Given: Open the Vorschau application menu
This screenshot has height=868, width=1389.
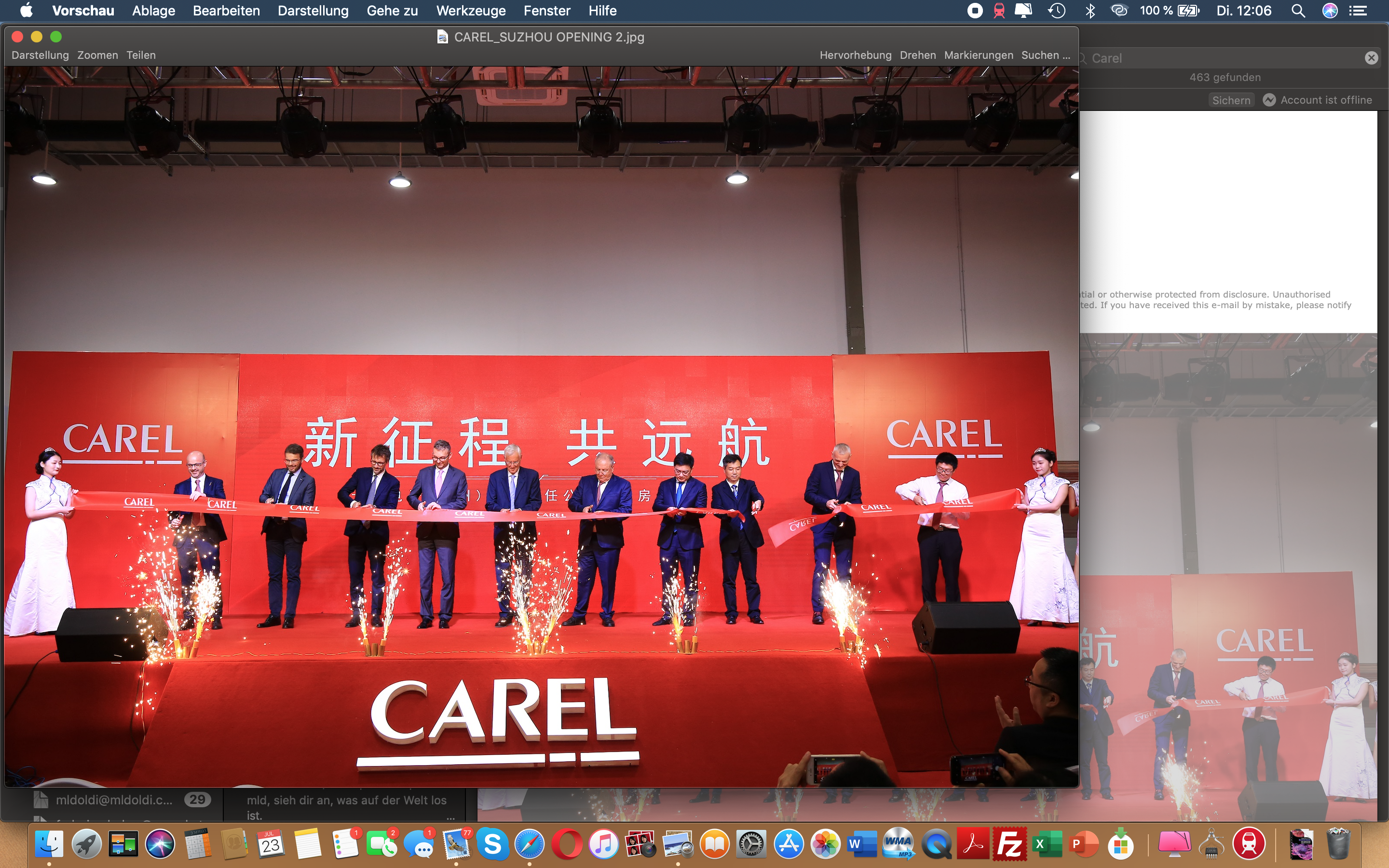Looking at the screenshot, I should 83,10.
